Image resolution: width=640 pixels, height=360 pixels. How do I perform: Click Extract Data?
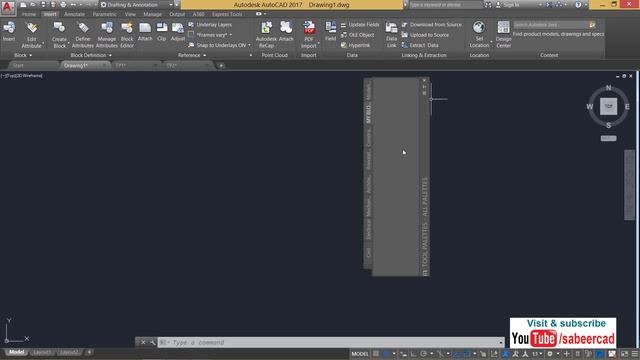pos(420,45)
